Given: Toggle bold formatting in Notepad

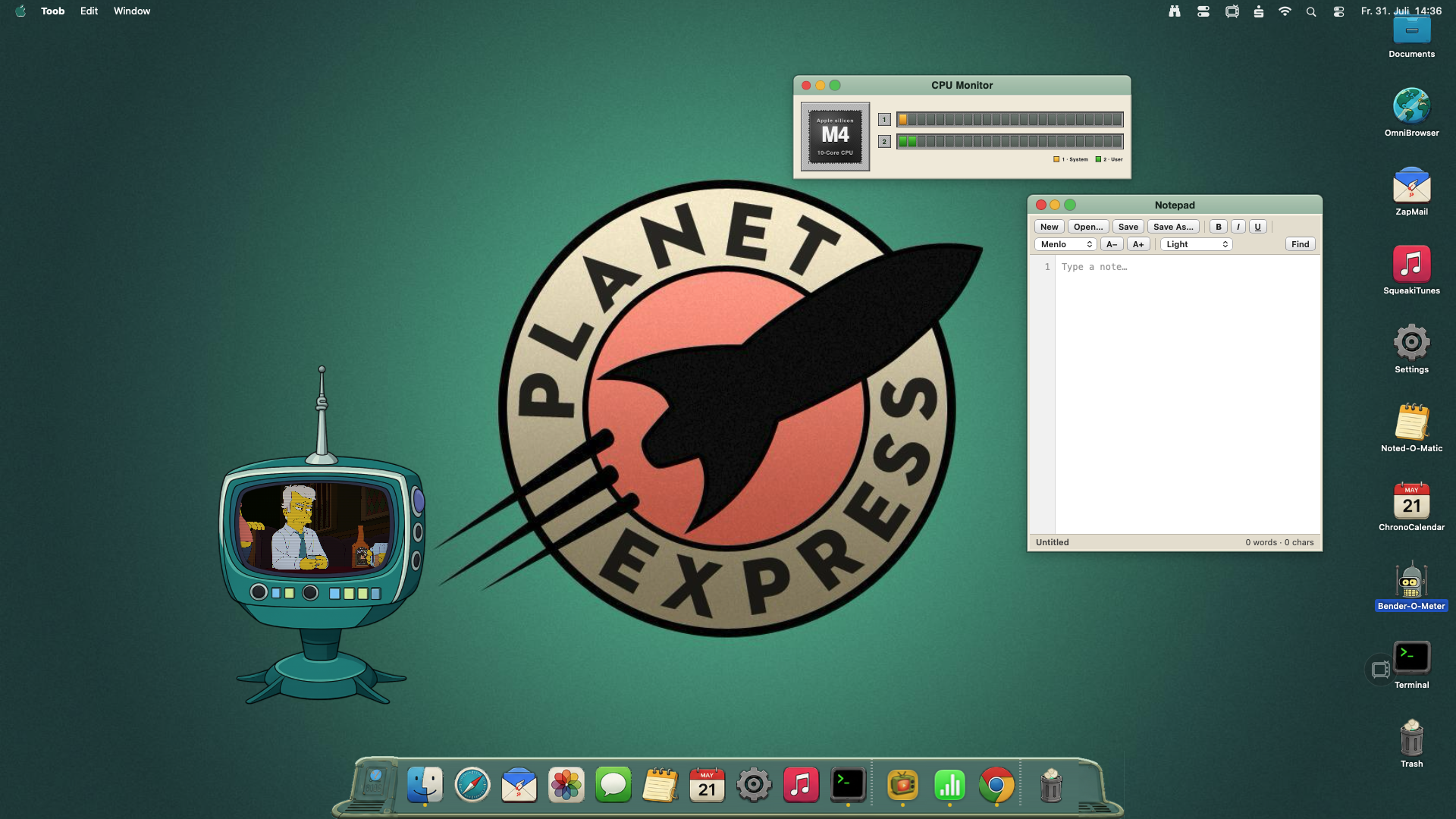Looking at the screenshot, I should (x=1219, y=227).
